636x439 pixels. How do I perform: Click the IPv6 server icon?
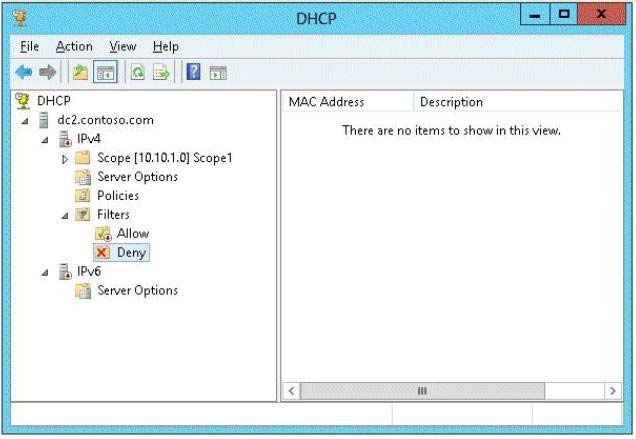(65, 271)
